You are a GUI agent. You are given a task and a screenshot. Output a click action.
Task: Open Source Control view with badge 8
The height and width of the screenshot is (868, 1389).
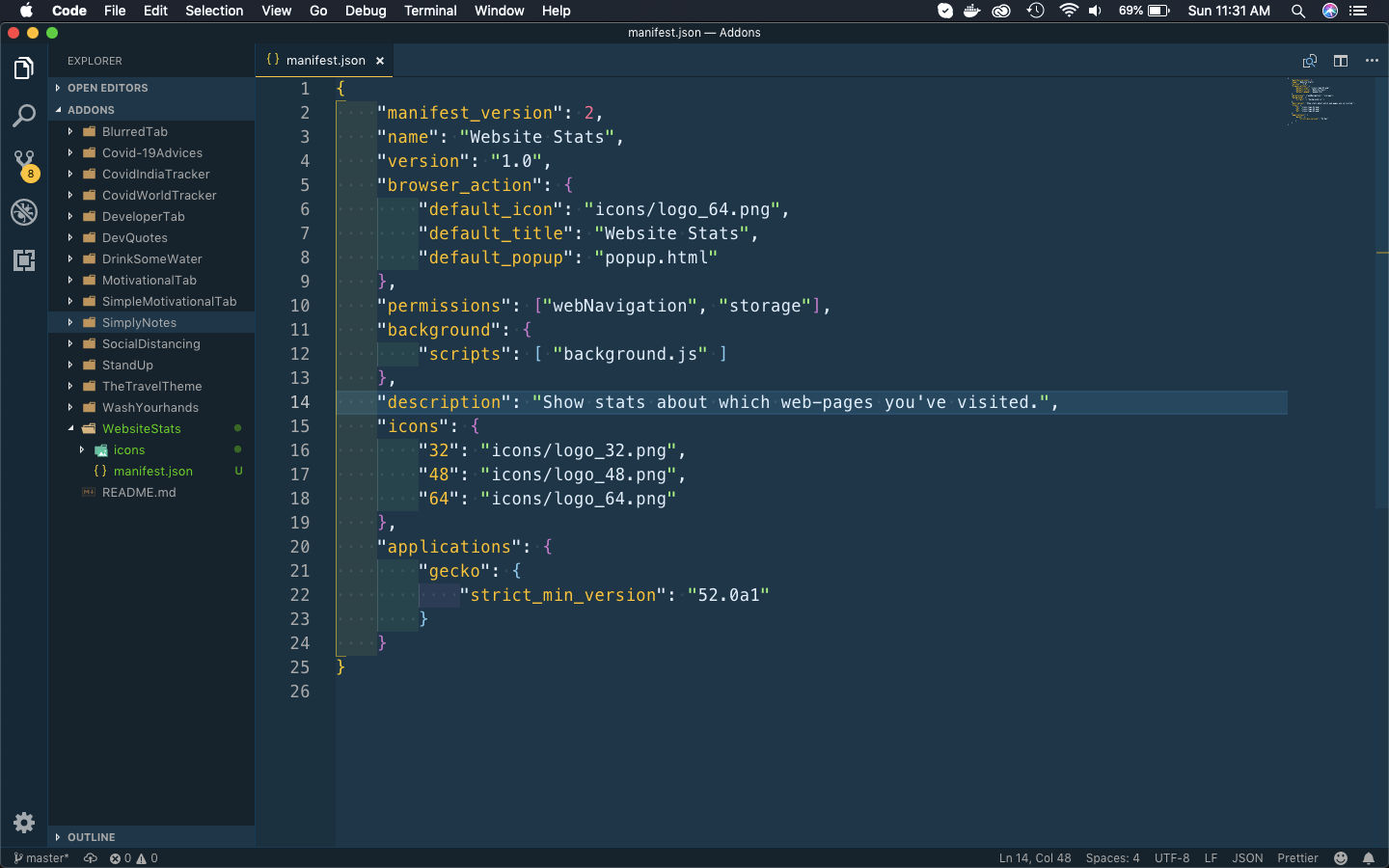pos(24,165)
